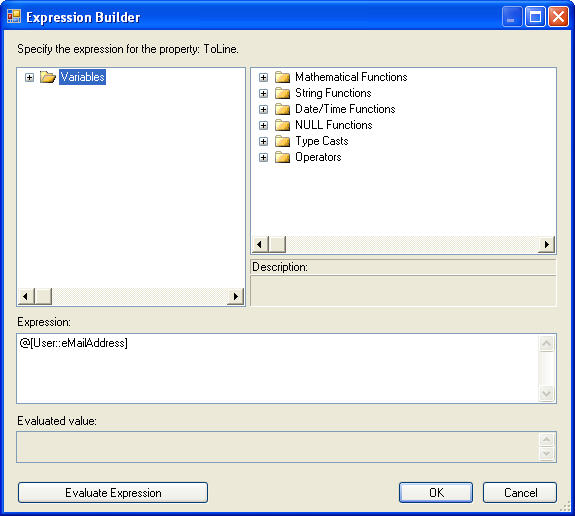Maximize the Expression Builder window
Viewport: 575px width, 516px height.
click(535, 17)
